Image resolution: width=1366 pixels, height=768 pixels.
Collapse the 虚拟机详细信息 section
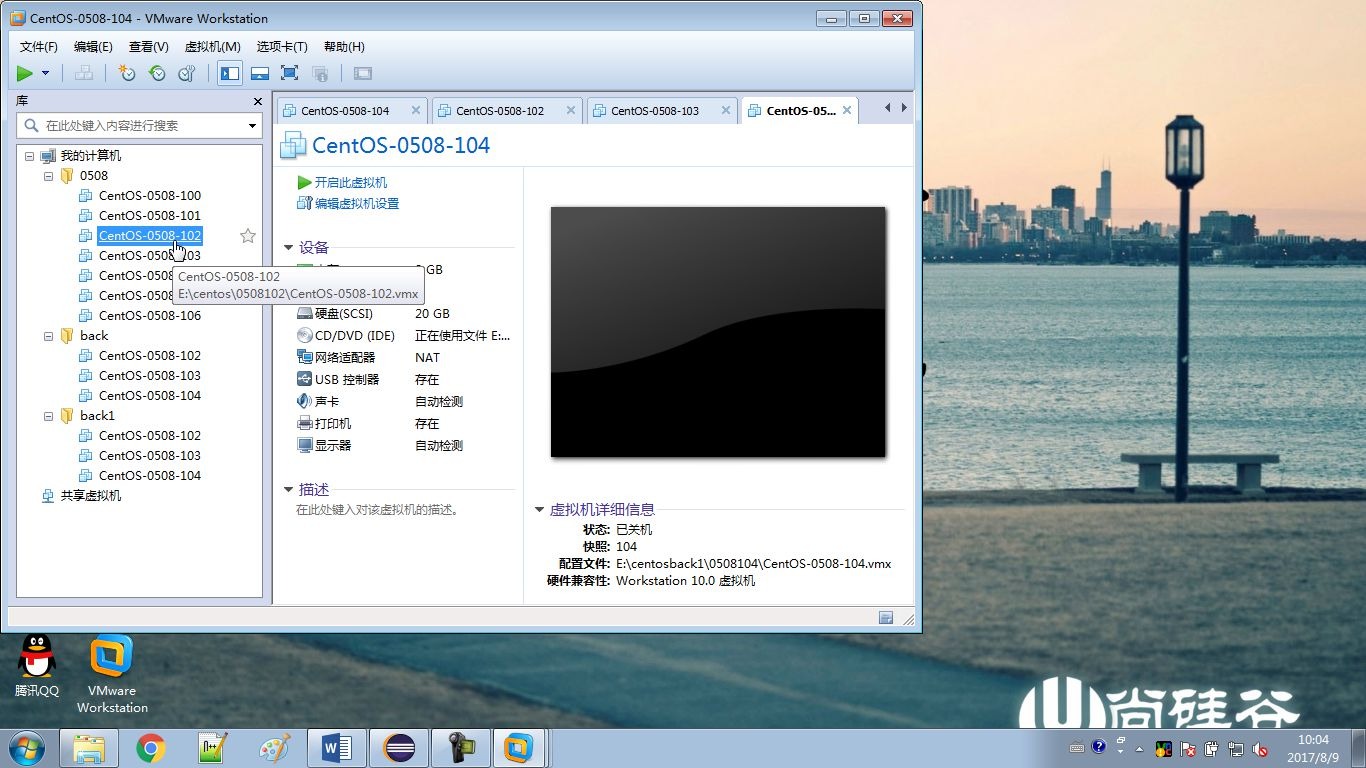tap(540, 510)
